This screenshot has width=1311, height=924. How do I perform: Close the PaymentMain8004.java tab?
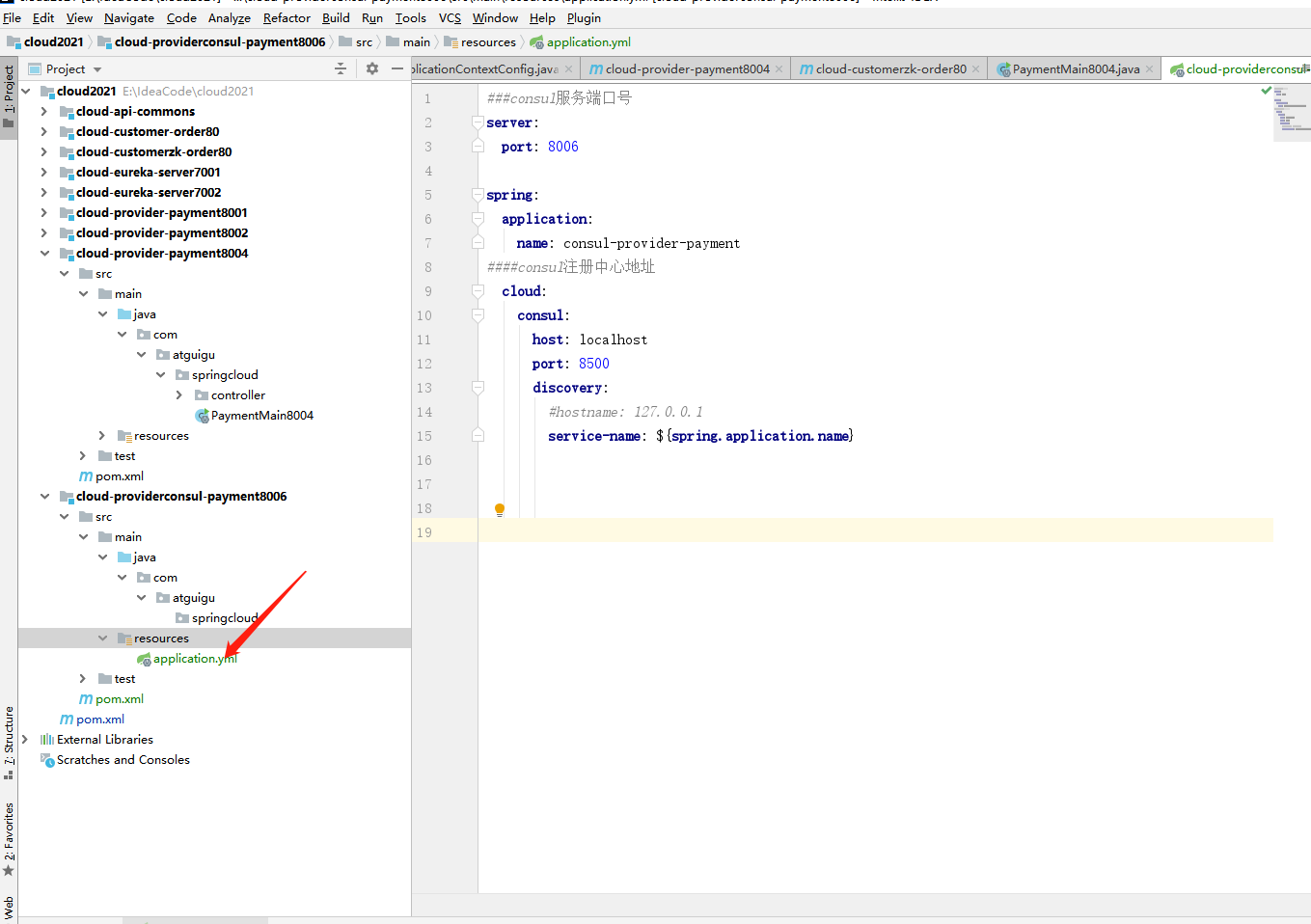tap(1150, 68)
